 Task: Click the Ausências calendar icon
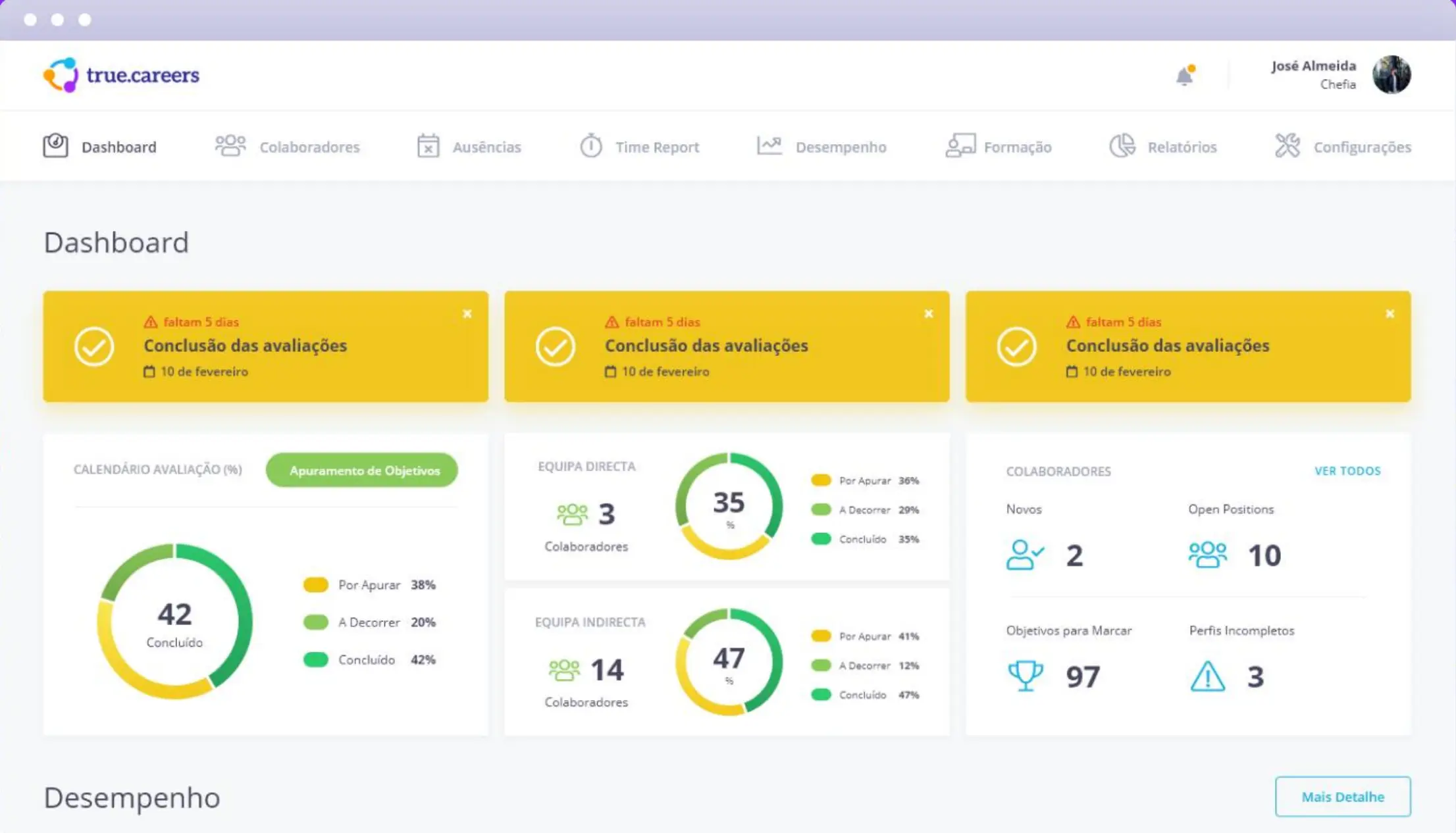[428, 145]
